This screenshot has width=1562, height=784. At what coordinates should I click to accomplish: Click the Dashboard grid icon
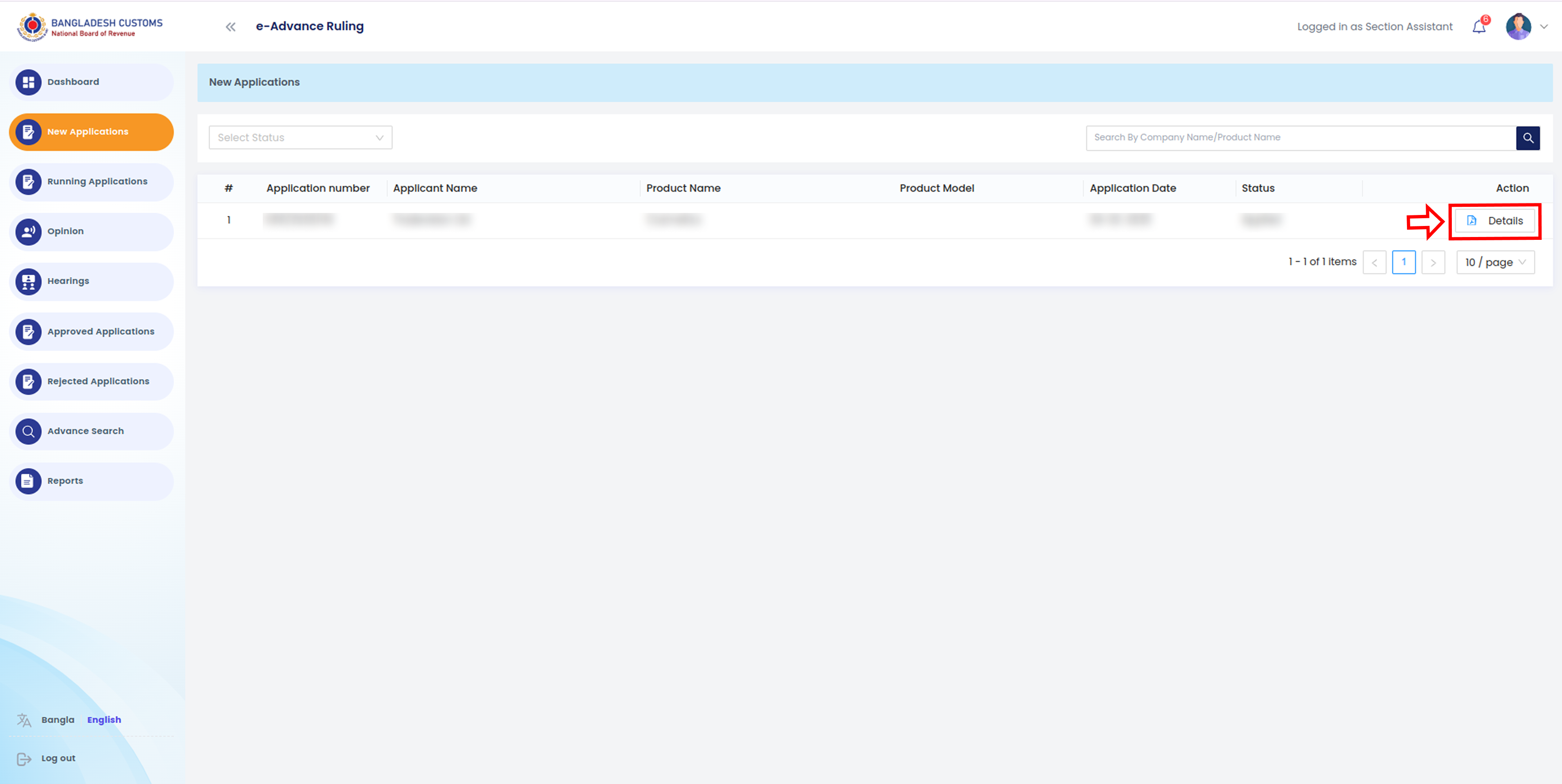[28, 82]
